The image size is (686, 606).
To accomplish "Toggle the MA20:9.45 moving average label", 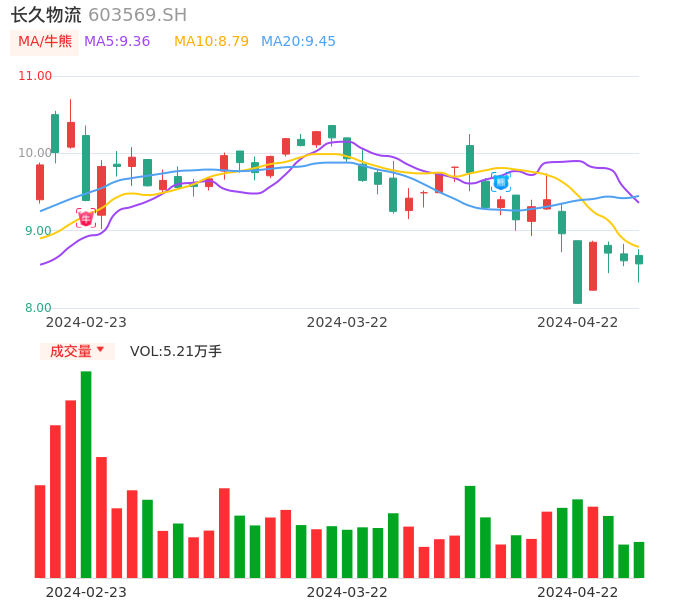I will click(298, 42).
